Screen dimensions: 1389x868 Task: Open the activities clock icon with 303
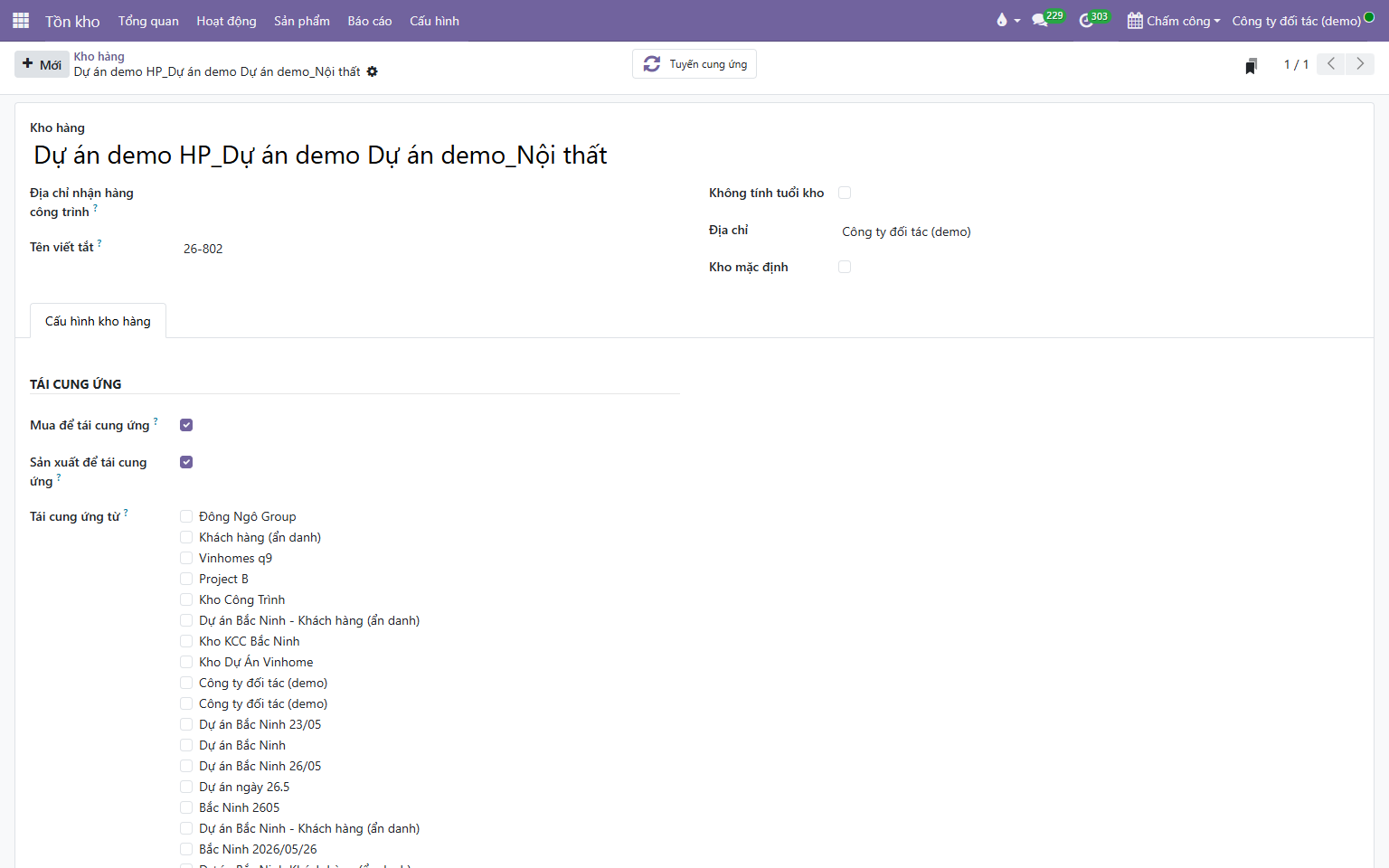tap(1086, 20)
